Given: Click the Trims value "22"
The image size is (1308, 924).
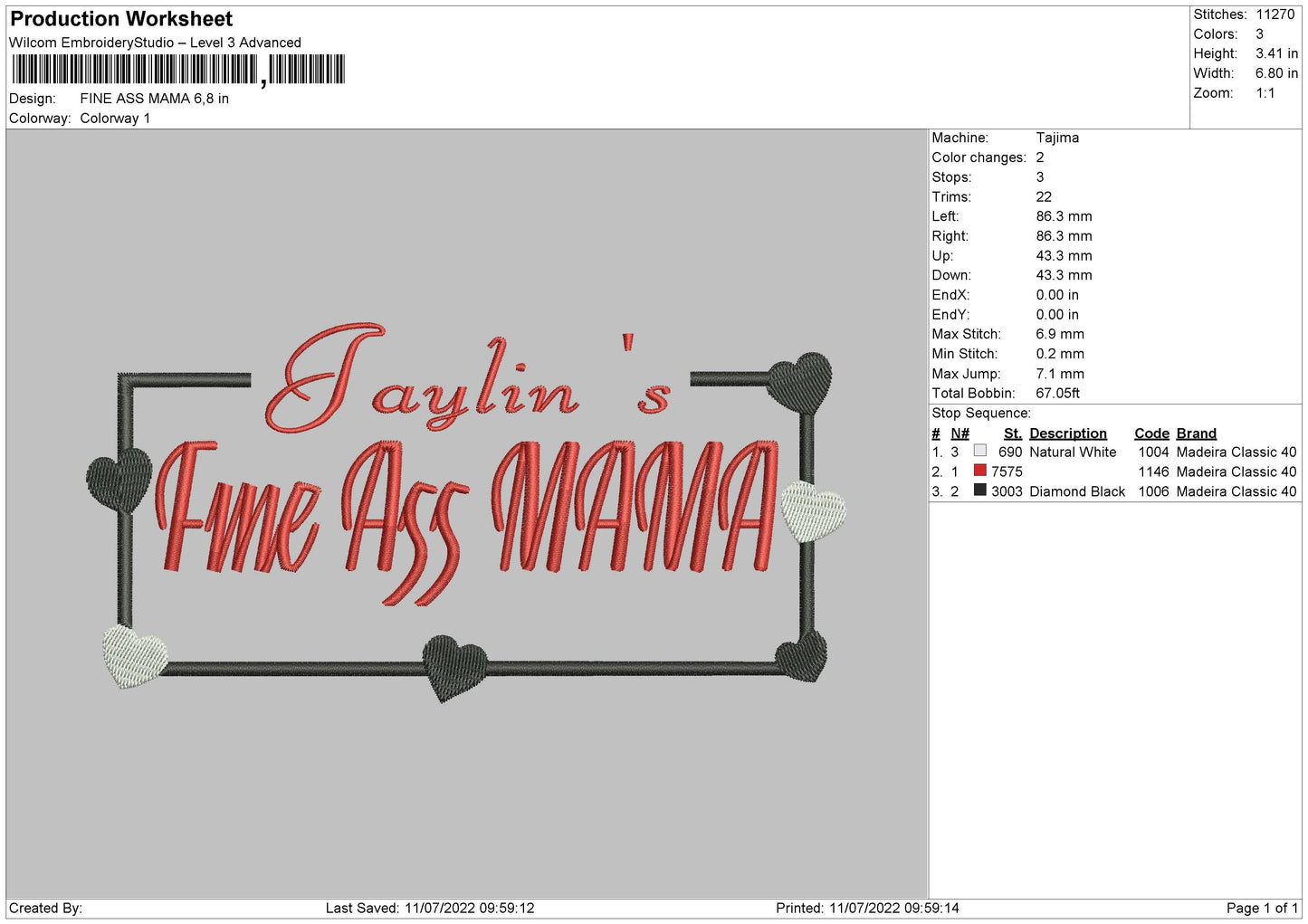Looking at the screenshot, I should tap(1044, 196).
